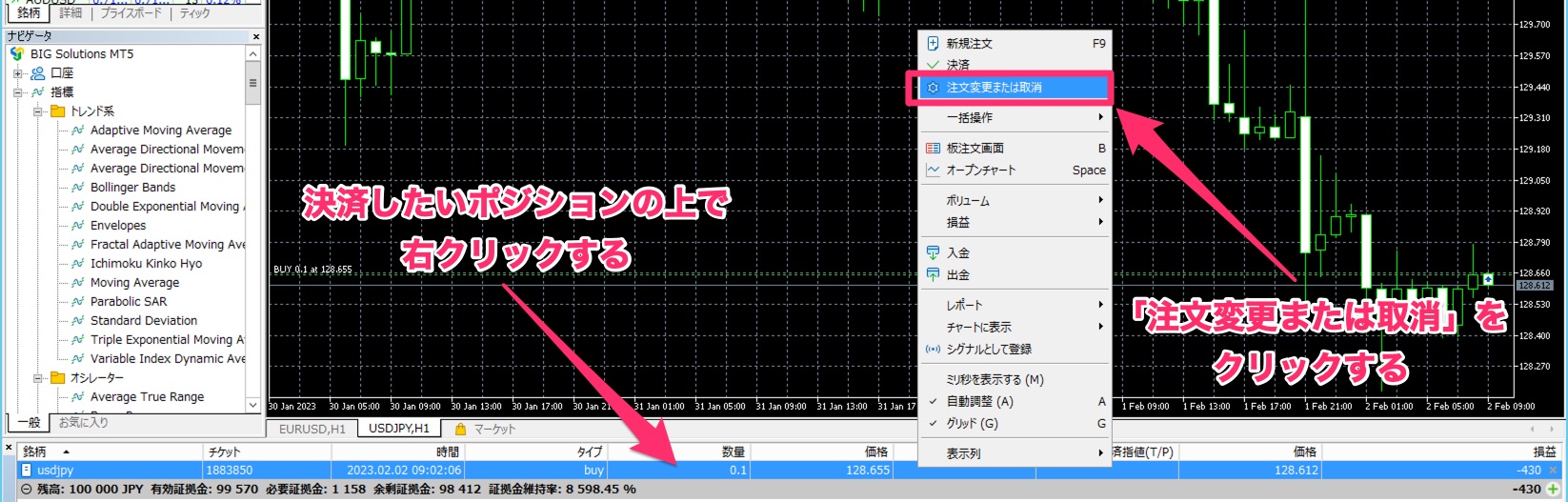1568x502 pixels.
Task: Collapse the トレンド系 folder in Navigator
Action: point(39,111)
